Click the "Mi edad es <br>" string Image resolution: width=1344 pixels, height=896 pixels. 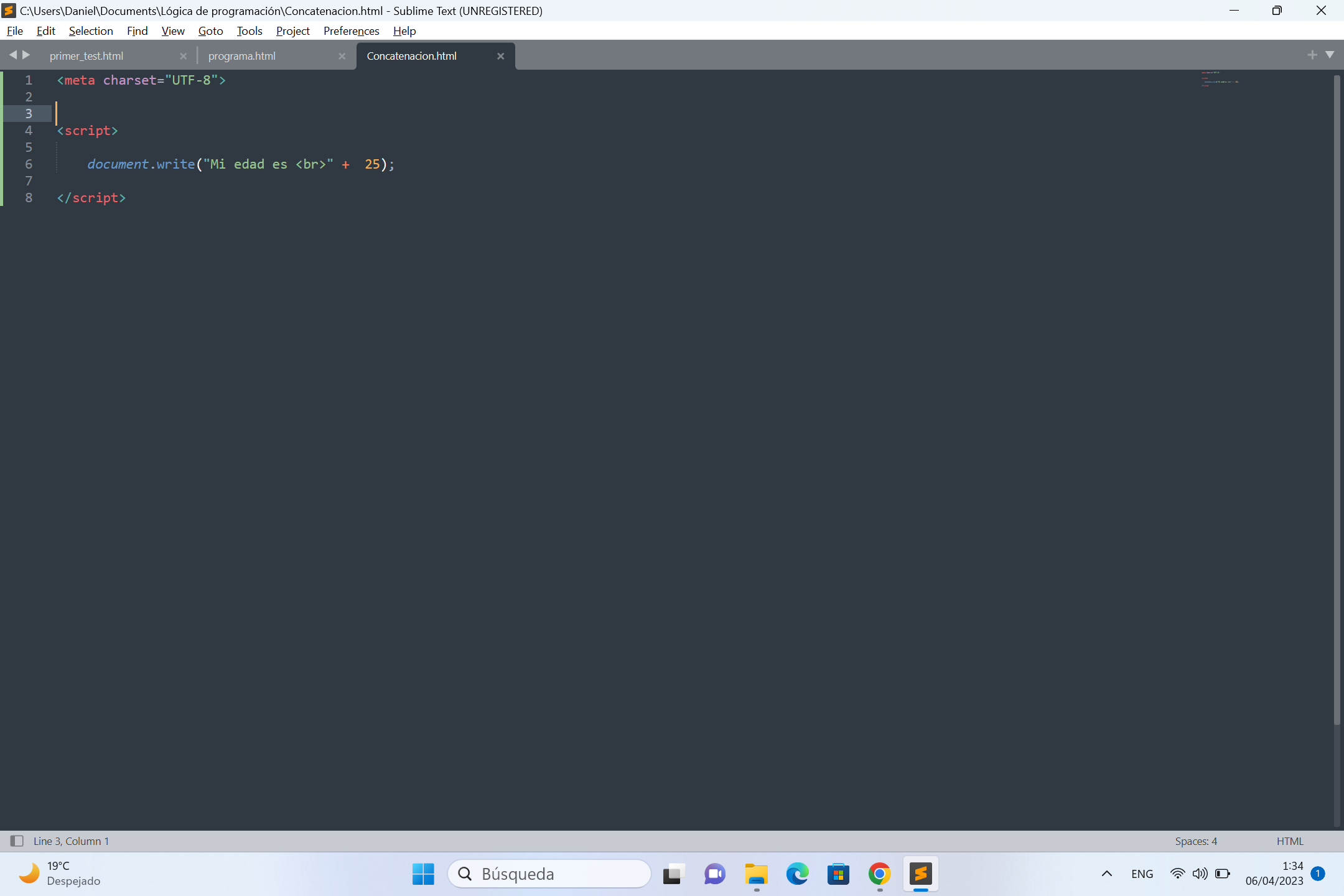[x=268, y=164]
